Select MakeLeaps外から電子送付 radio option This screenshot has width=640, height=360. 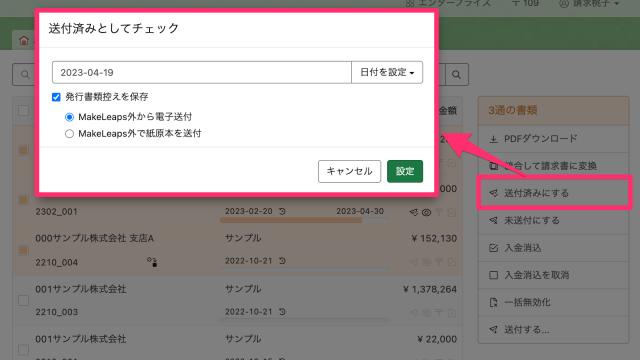(x=69, y=117)
